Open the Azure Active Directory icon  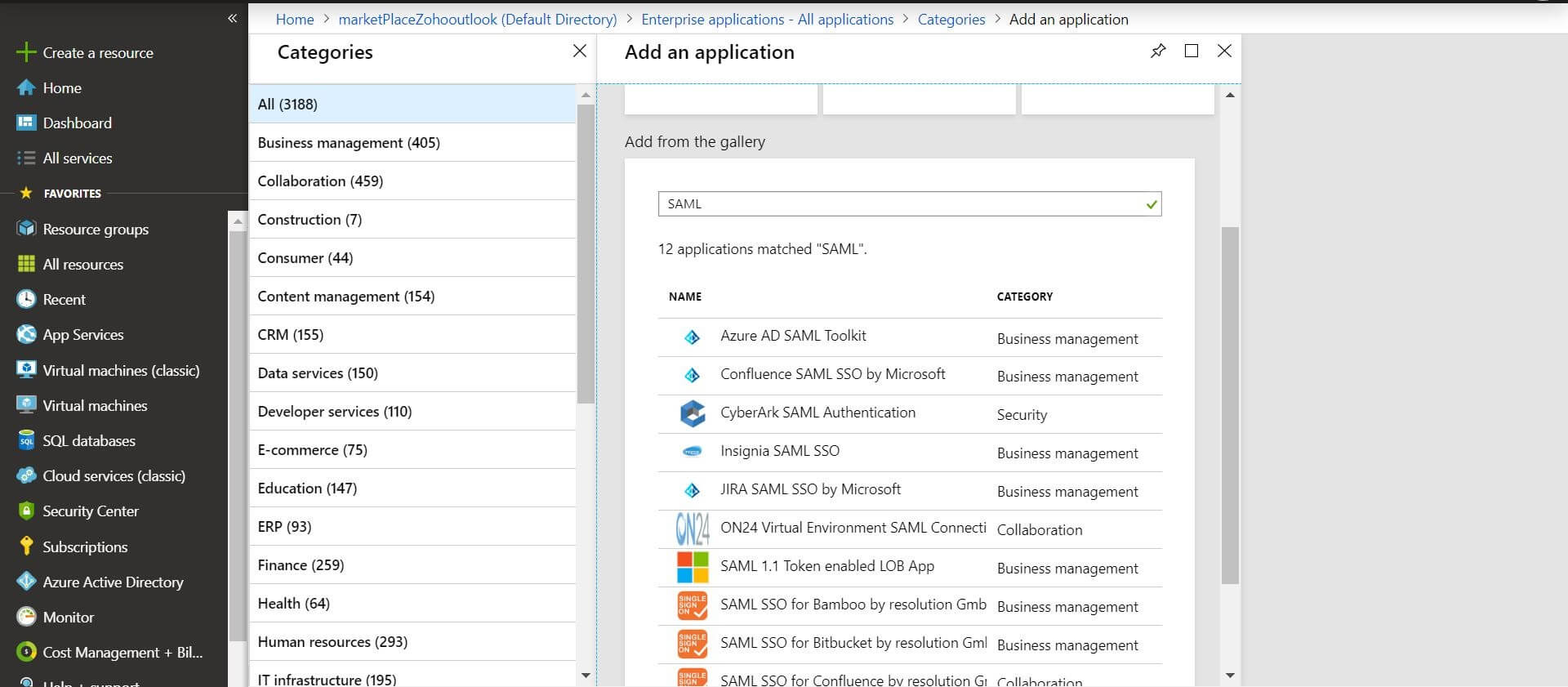26,582
